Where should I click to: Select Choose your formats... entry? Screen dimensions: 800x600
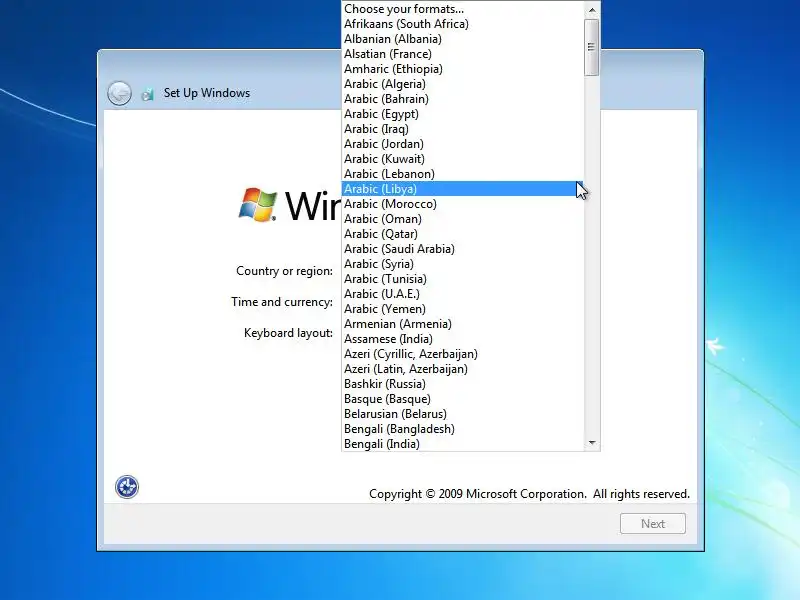click(462, 9)
